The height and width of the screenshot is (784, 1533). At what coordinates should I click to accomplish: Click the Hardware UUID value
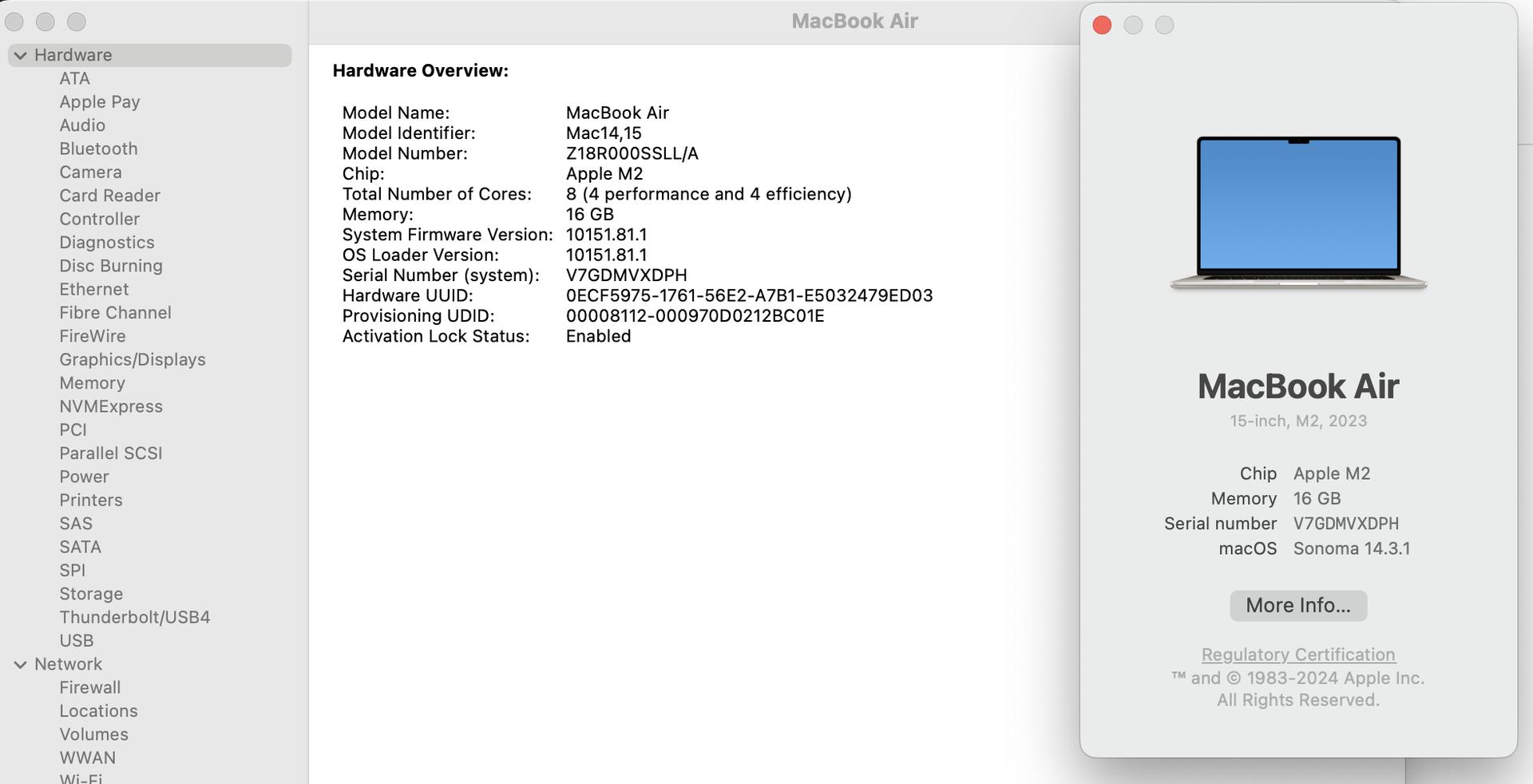tap(749, 295)
